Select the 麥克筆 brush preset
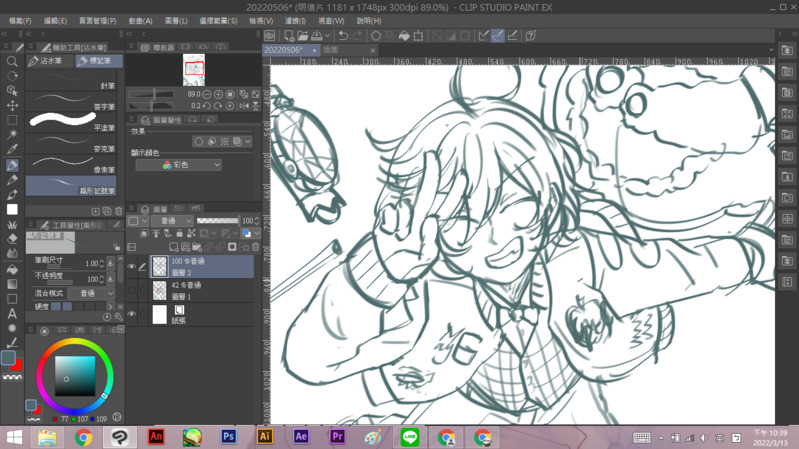Screen dimensions: 799x449 point(71,143)
